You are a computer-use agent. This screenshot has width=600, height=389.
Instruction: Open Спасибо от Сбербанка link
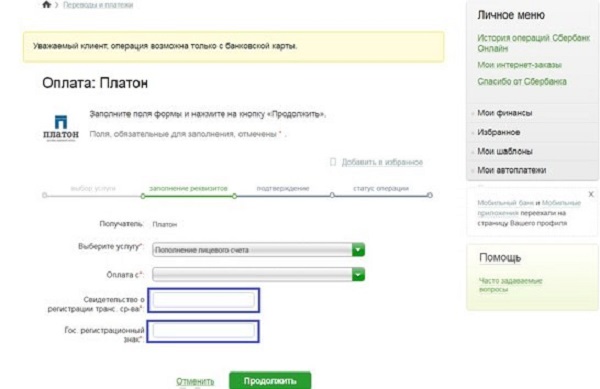tap(522, 81)
